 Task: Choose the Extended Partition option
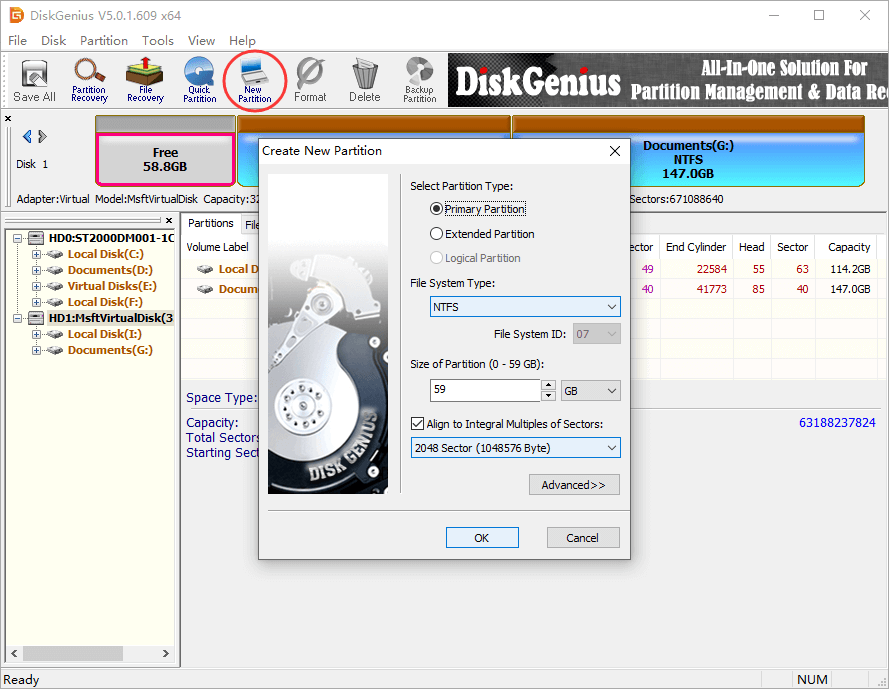436,234
